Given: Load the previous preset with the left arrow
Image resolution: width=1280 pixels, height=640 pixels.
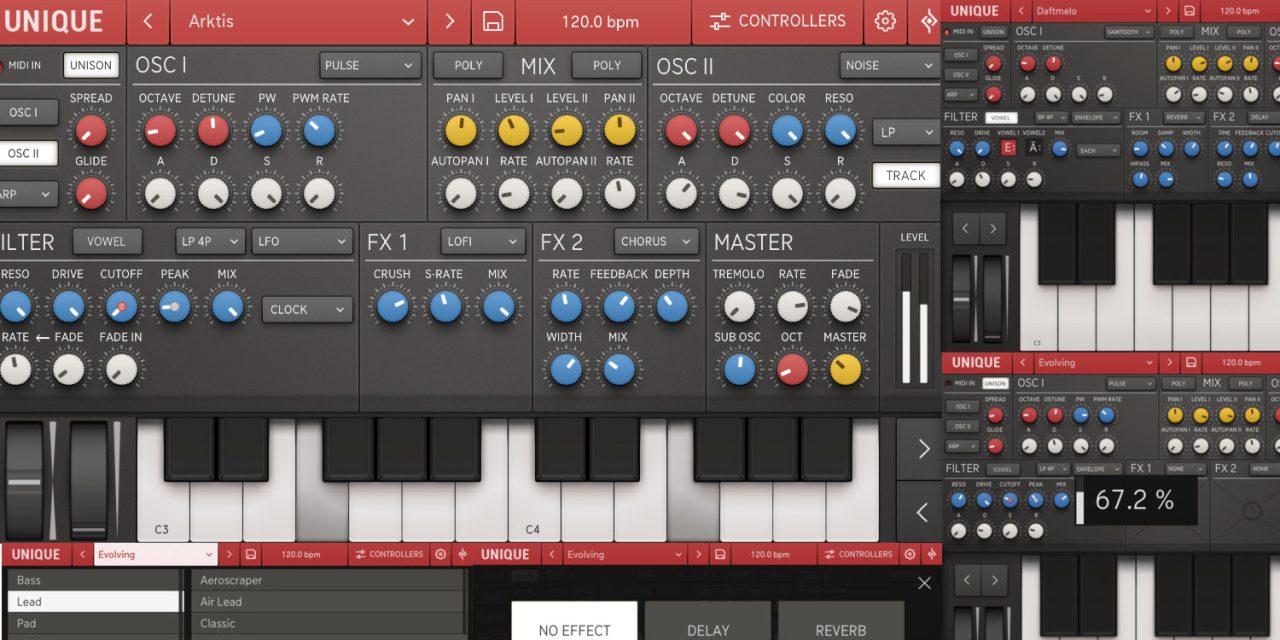Looking at the screenshot, I should click(147, 21).
